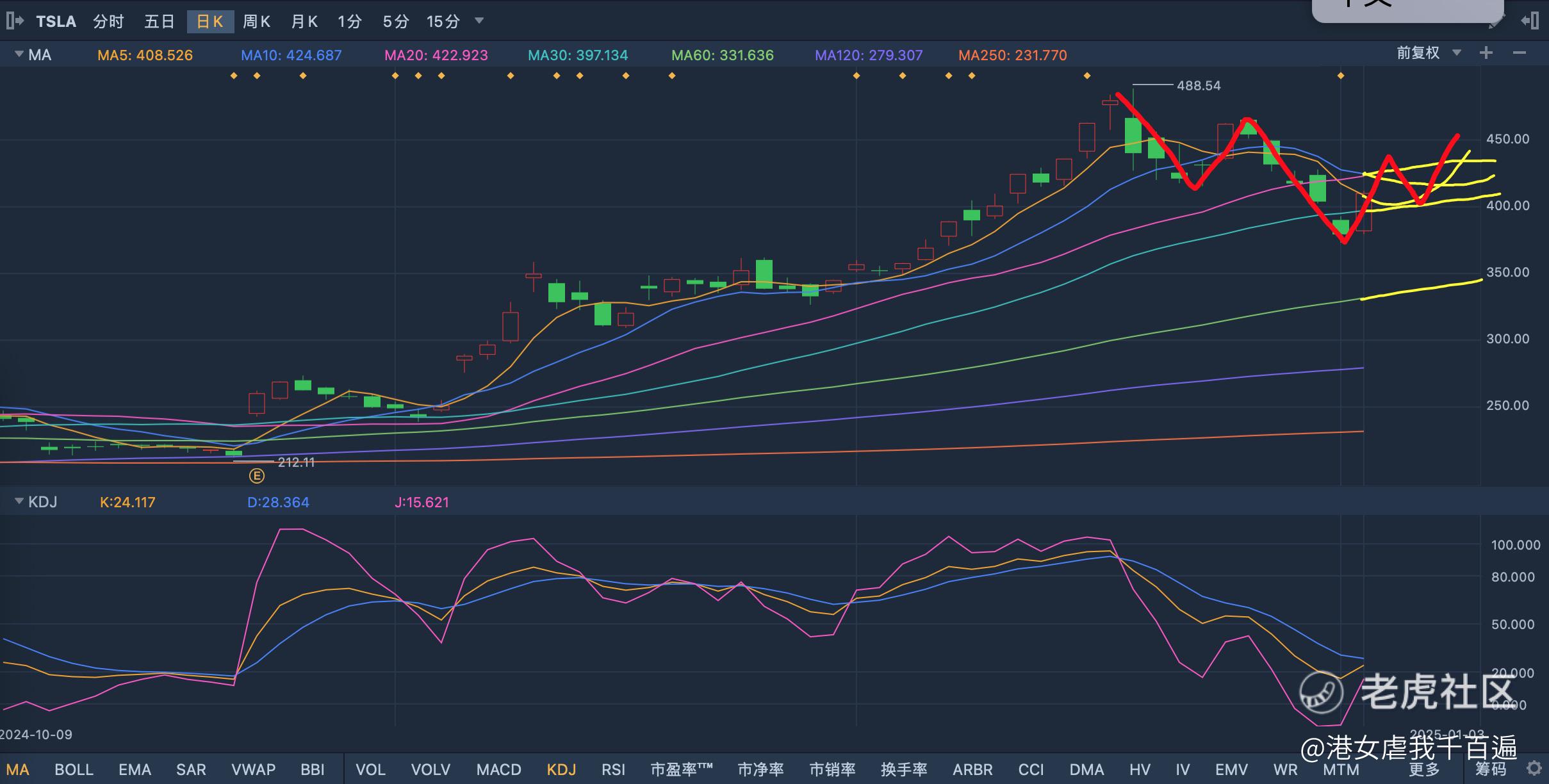
Task: Collapse the KDJ indicator panel triangle
Action: [x=19, y=502]
